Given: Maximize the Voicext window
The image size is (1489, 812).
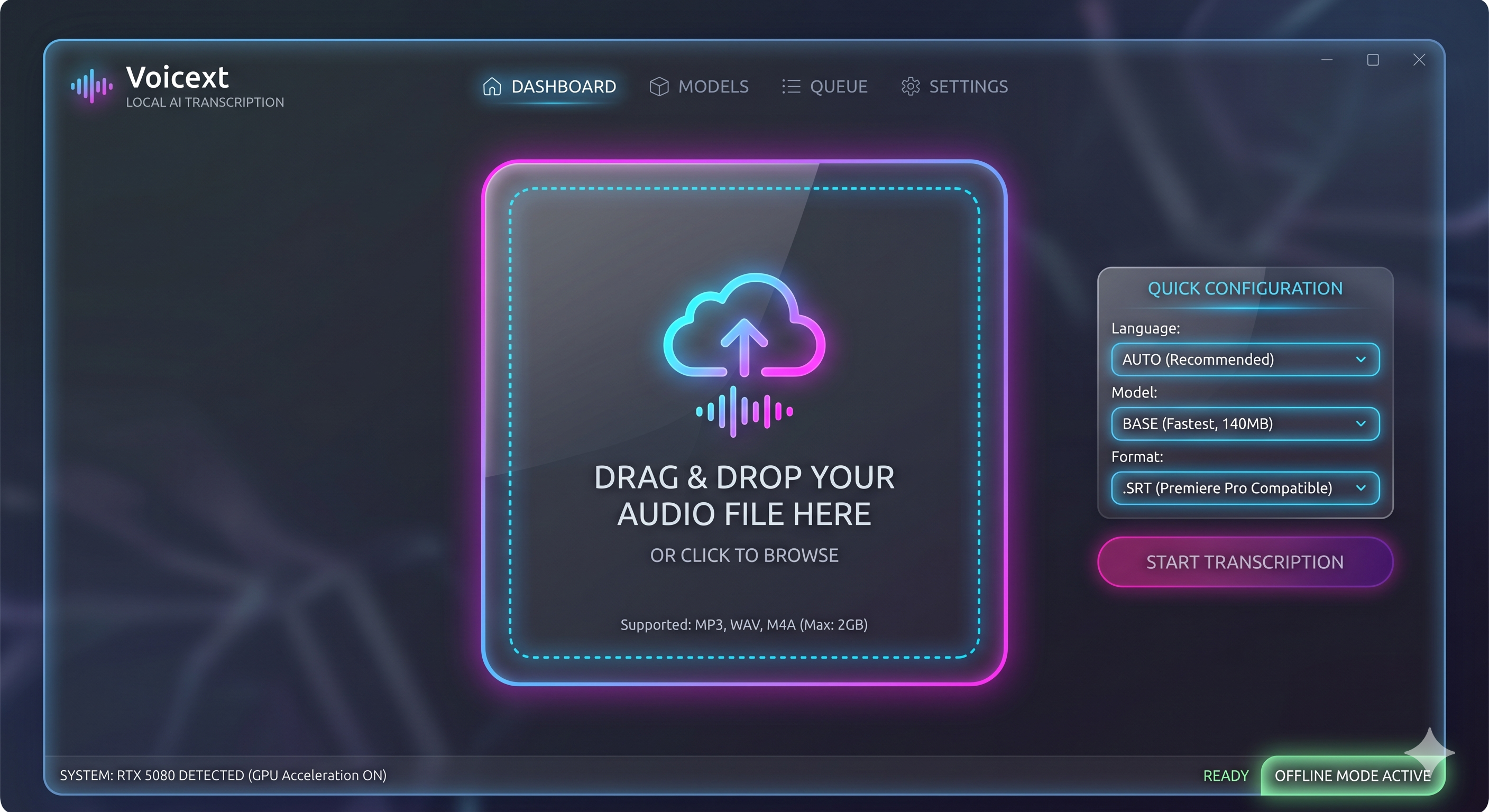Looking at the screenshot, I should coord(1373,60).
